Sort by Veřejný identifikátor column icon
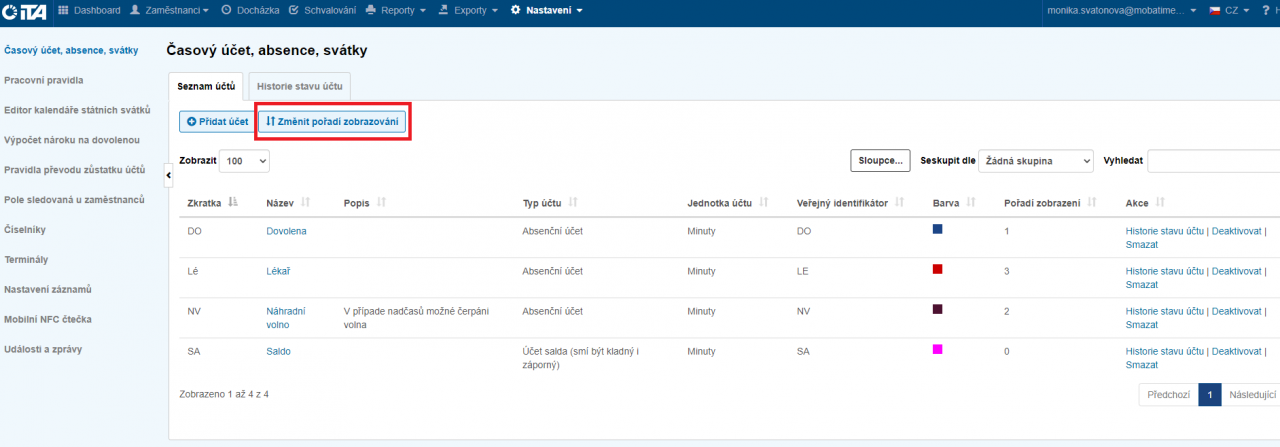 pos(899,202)
